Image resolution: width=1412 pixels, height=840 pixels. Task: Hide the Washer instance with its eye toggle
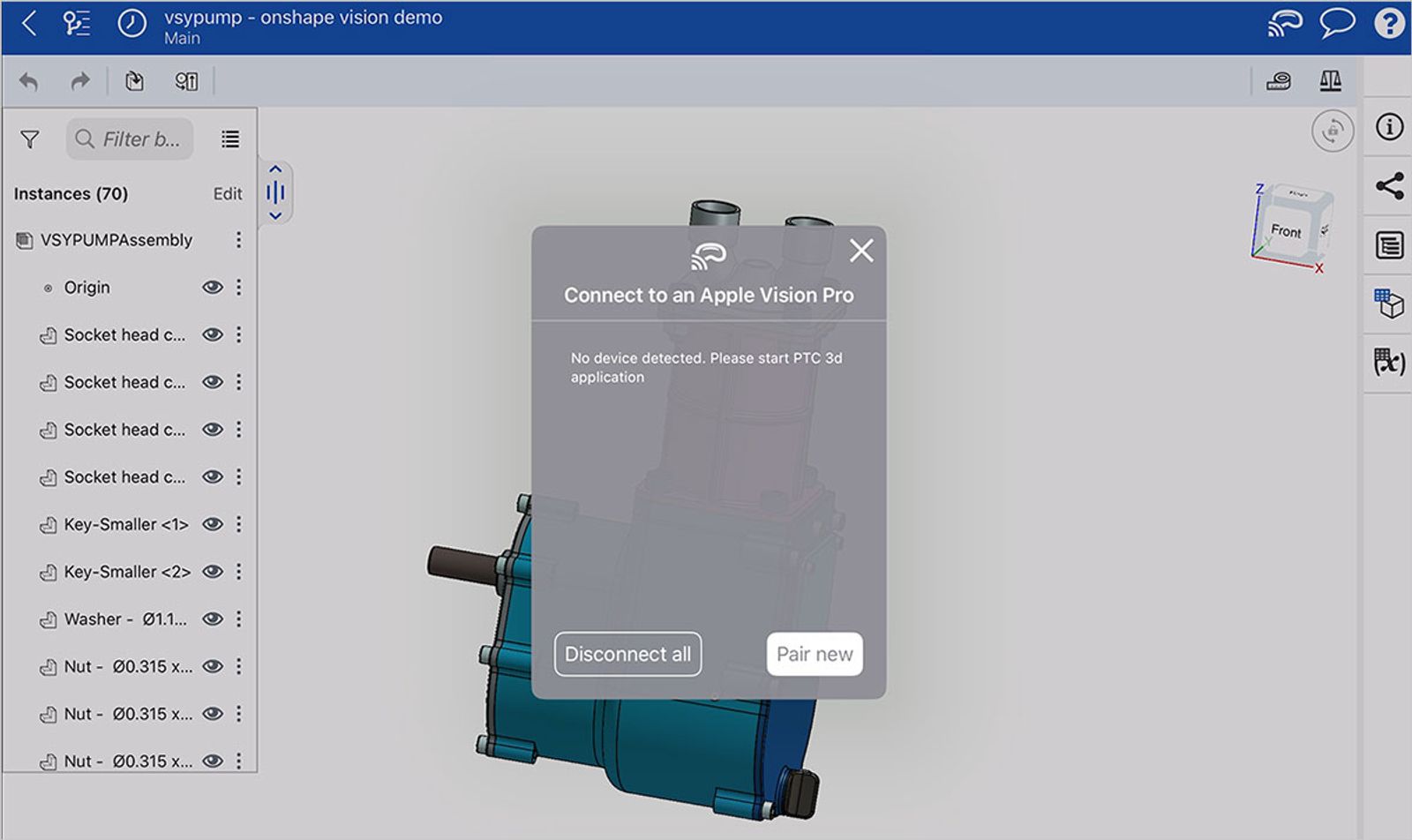pyautogui.click(x=212, y=619)
